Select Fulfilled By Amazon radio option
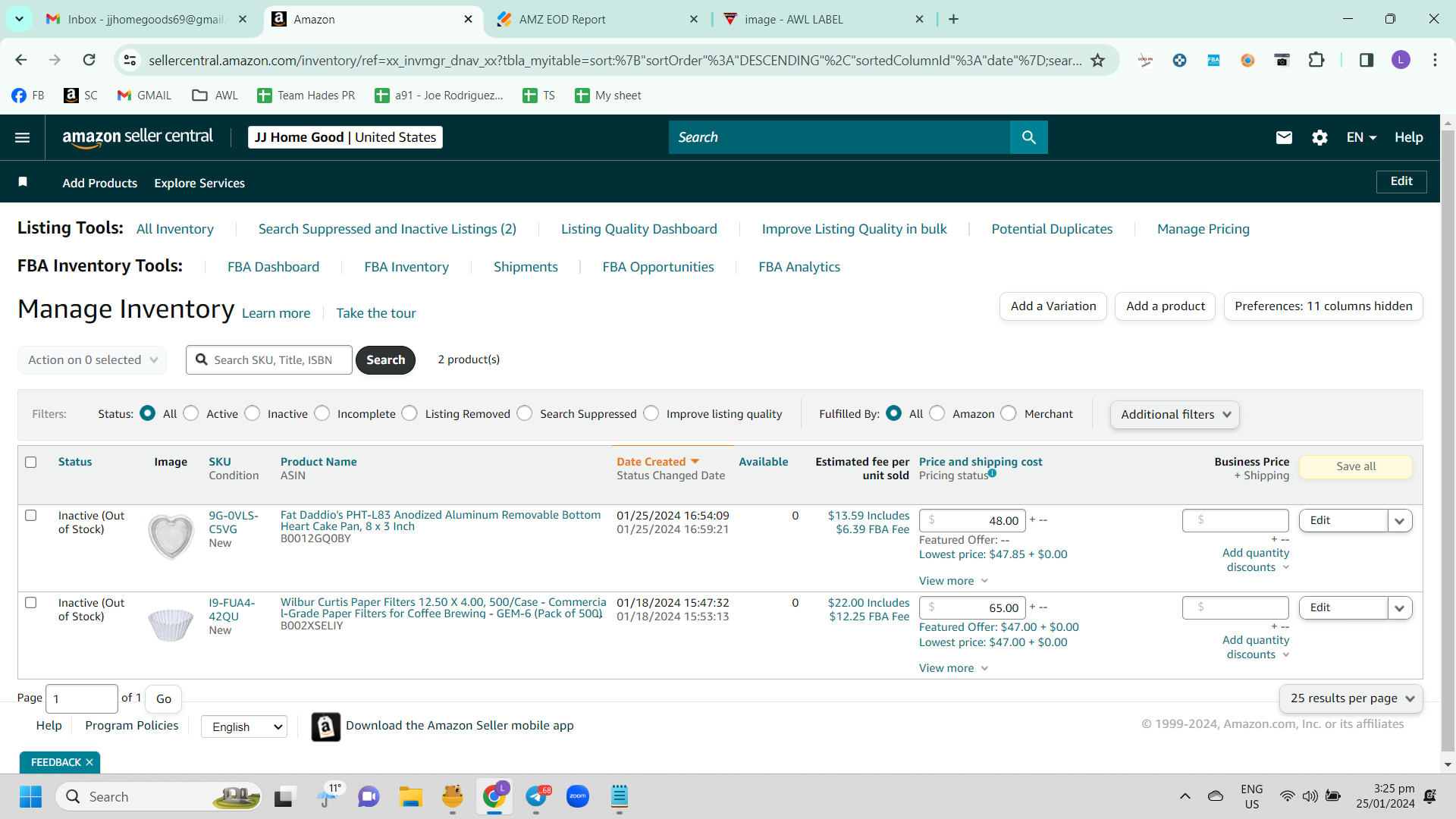 click(x=937, y=413)
